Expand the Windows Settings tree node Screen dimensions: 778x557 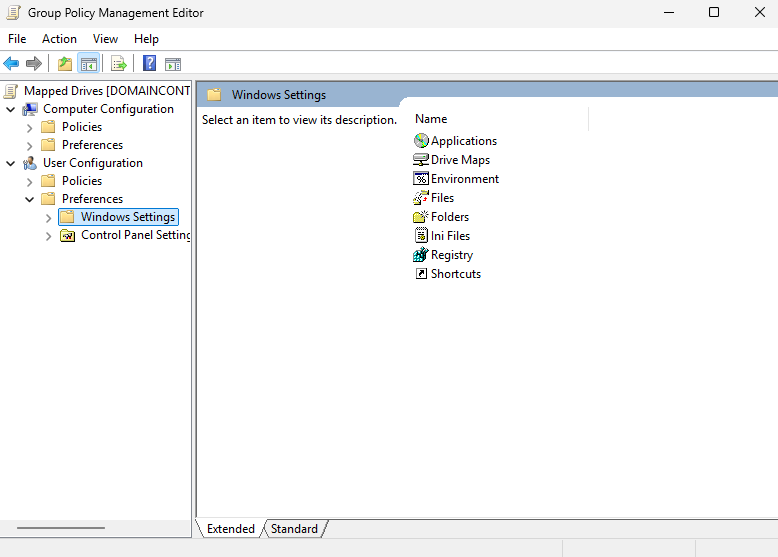coord(49,217)
